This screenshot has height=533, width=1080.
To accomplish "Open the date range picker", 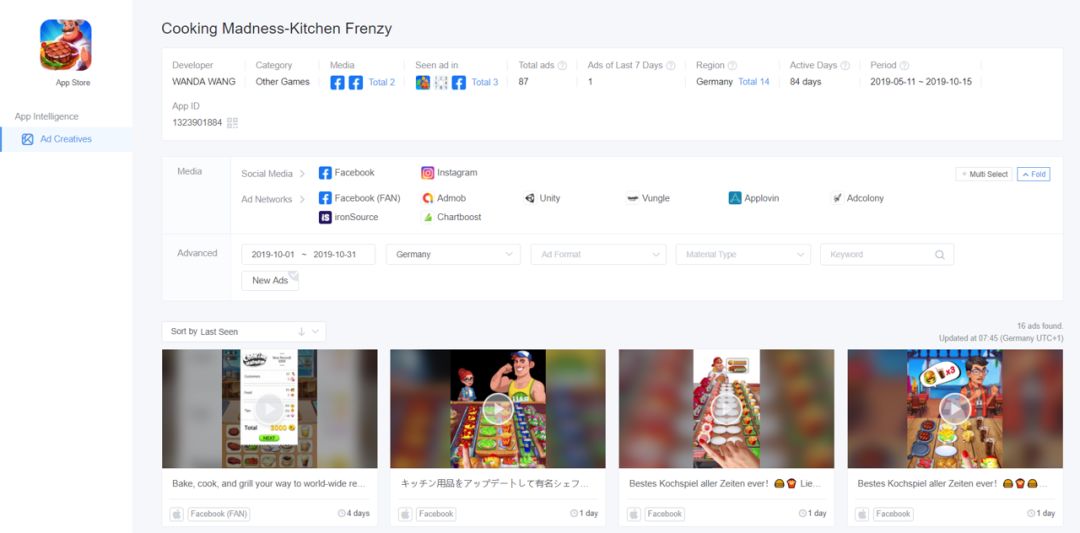I will [308, 254].
